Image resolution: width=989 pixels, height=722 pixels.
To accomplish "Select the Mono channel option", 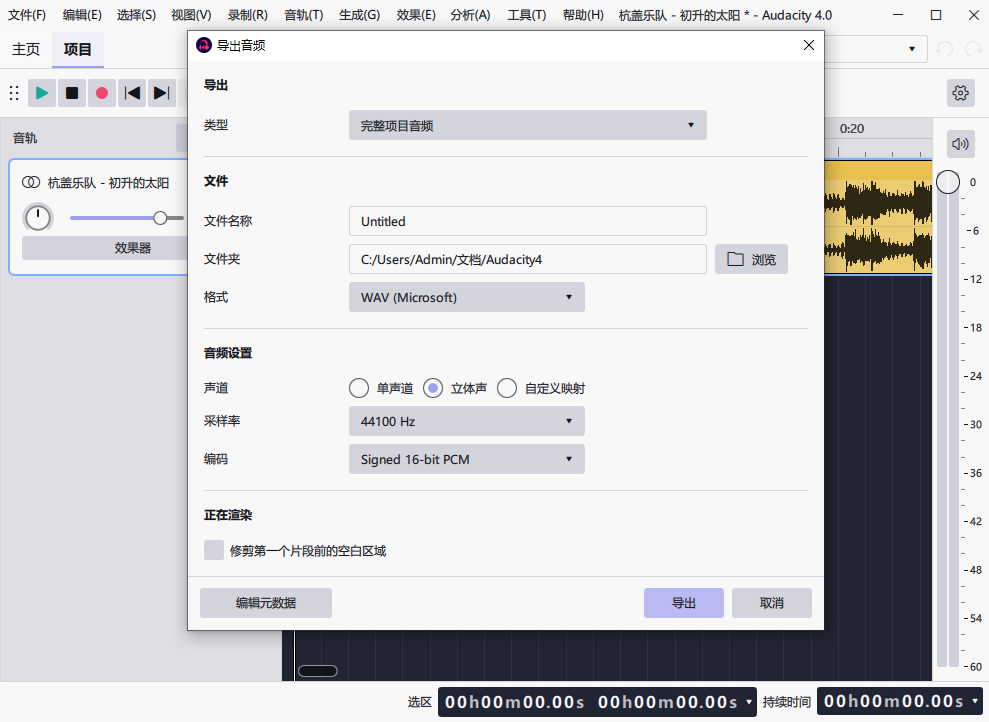I will click(359, 388).
